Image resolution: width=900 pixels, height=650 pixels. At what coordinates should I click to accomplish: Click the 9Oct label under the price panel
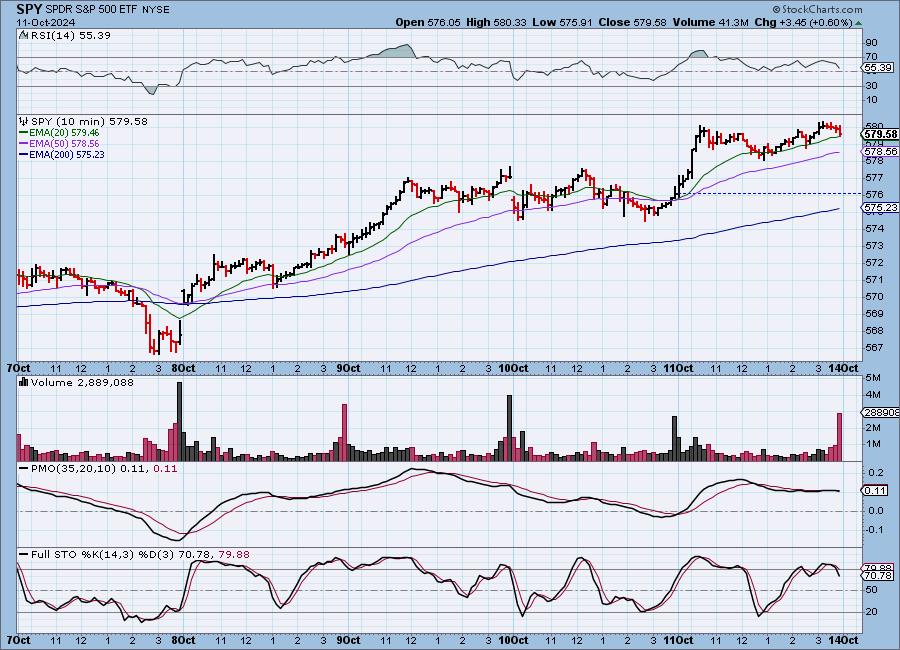coord(348,368)
